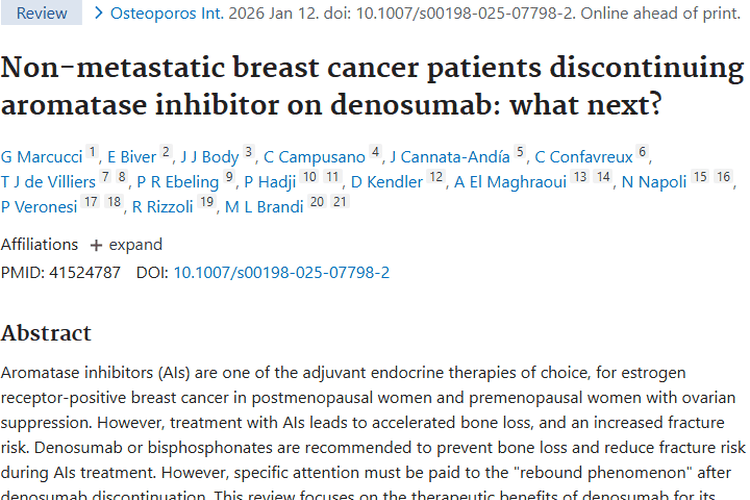Click author P R Ebeling
Viewport: 750px width, 500px height.
tap(177, 181)
